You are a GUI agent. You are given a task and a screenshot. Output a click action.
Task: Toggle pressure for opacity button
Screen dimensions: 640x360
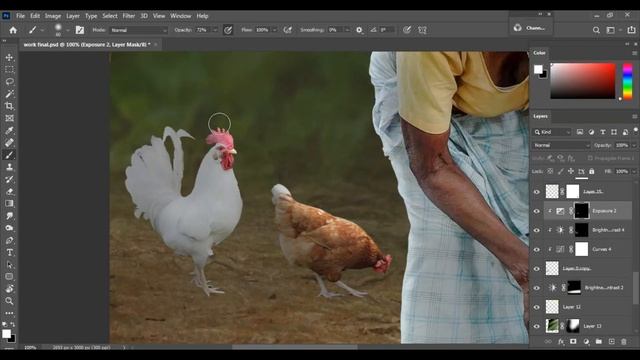(228, 30)
